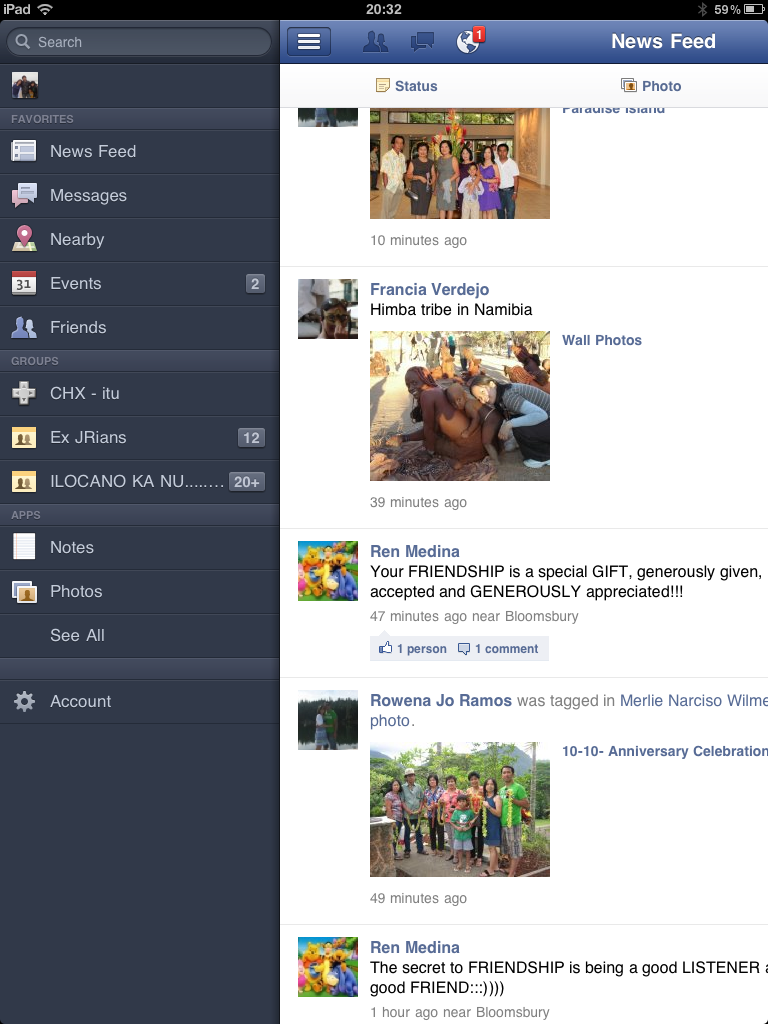Click the Ex JRians badge showing 12
Viewport: 768px width, 1024px height.
click(251, 438)
